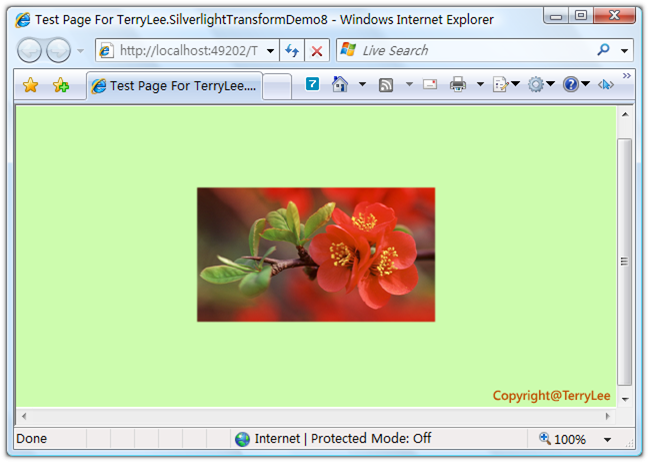
Task: Open the Help question mark menu
Action: (x=576, y=84)
